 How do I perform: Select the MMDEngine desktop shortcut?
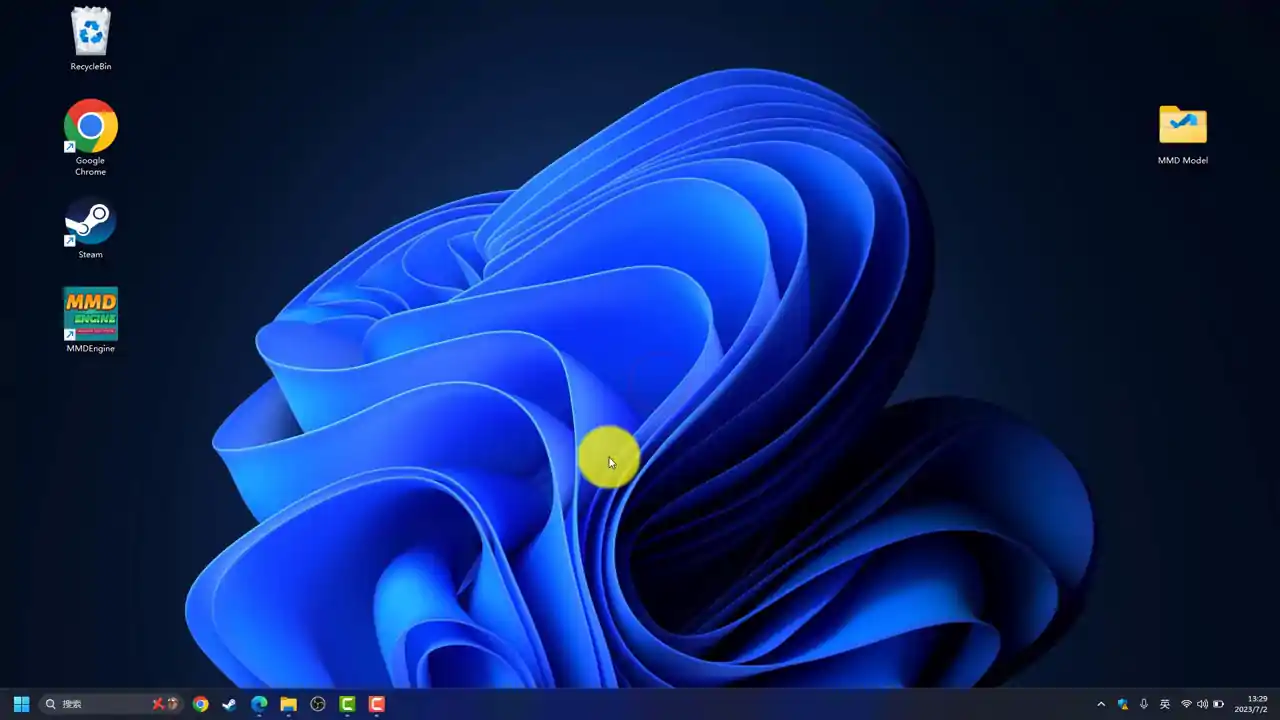coord(90,321)
